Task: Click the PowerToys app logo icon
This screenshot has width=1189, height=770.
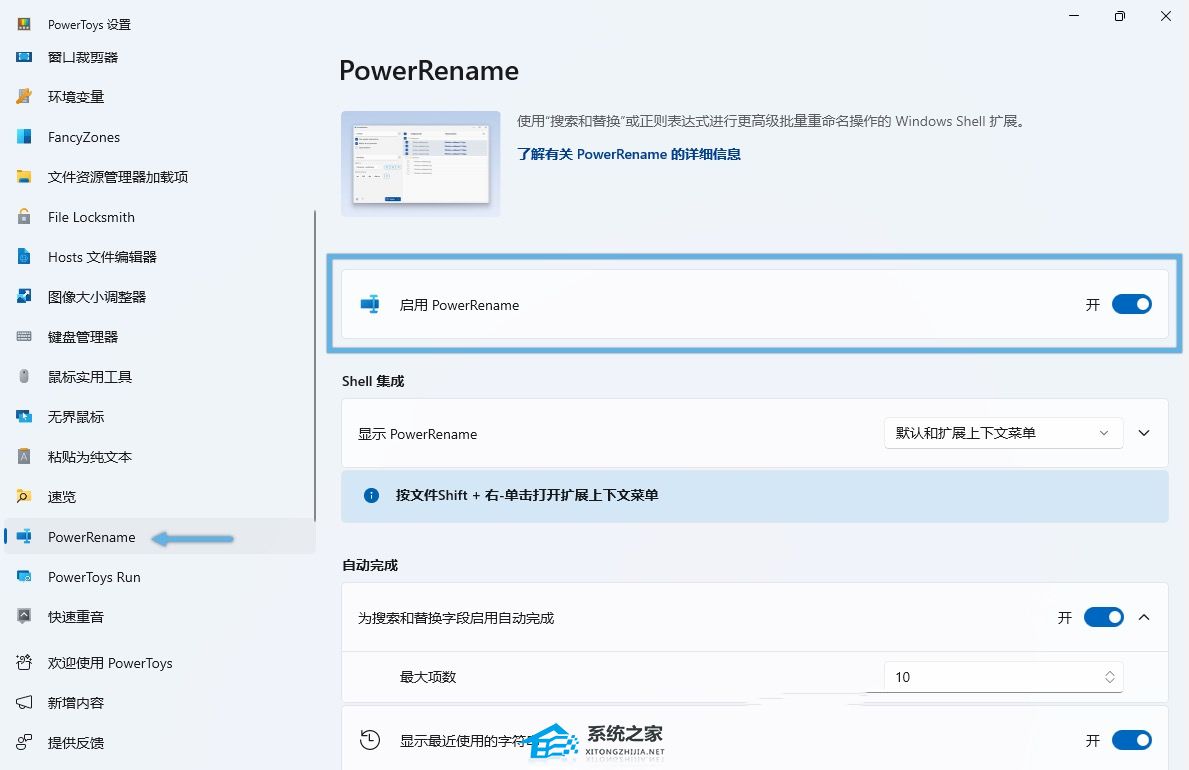Action: pos(24,24)
